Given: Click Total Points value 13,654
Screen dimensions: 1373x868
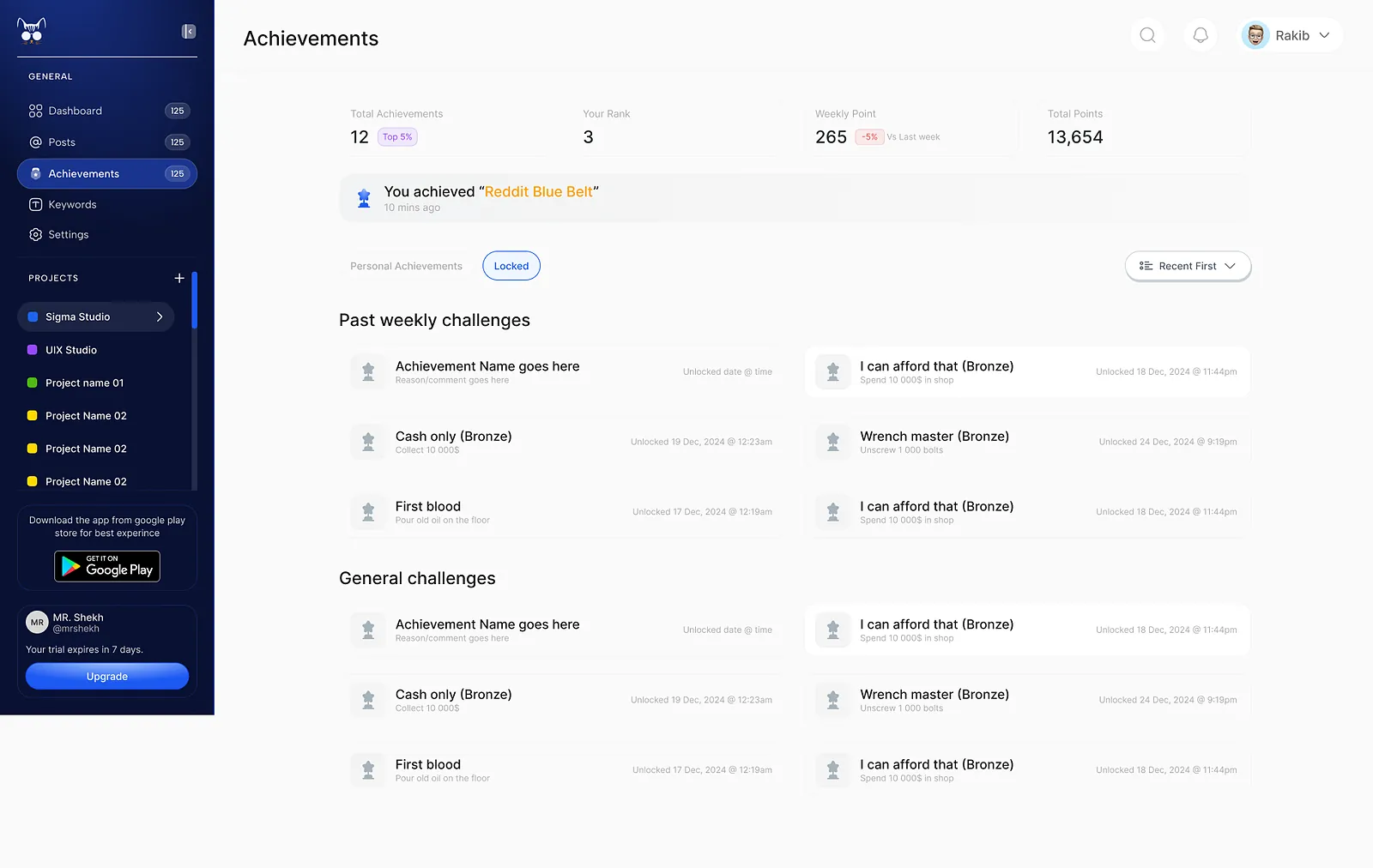Looking at the screenshot, I should point(1075,137).
